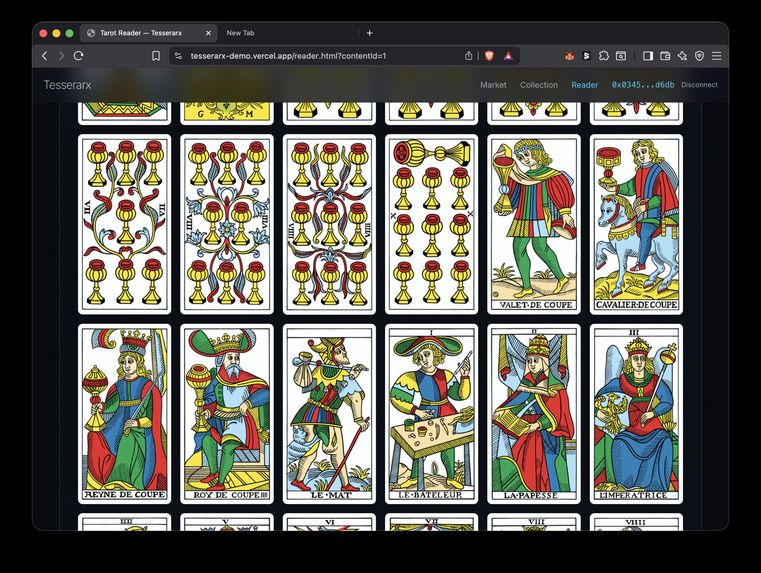Bookmark this page using the bookmark icon

click(x=156, y=56)
